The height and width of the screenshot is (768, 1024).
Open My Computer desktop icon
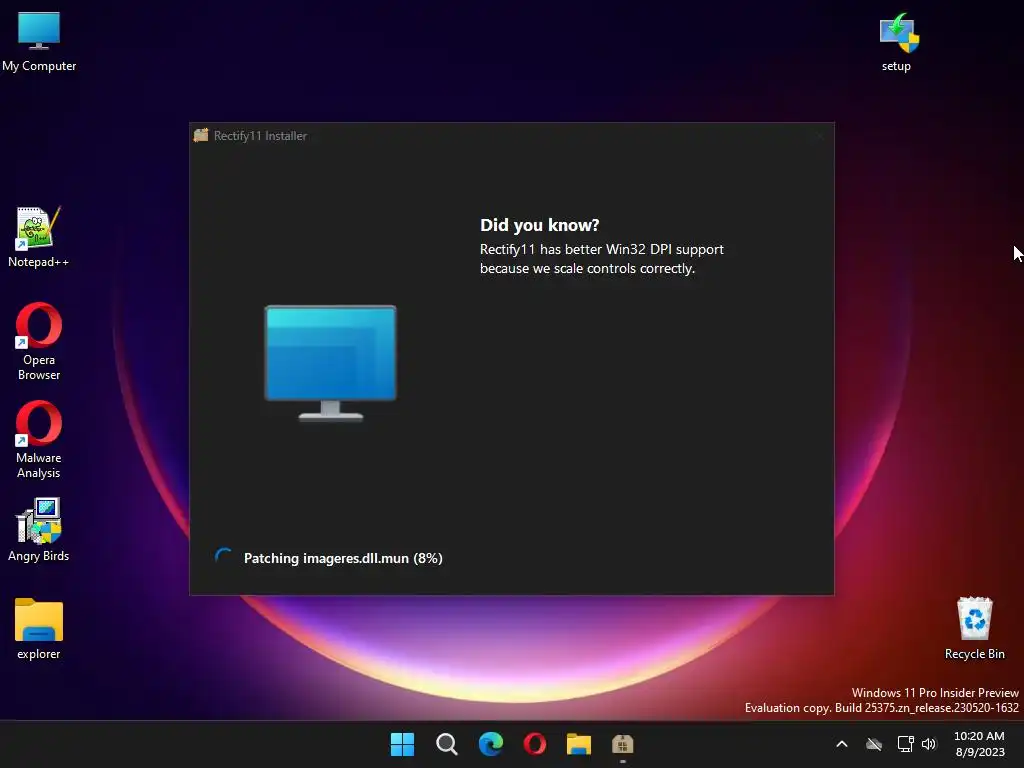(x=39, y=41)
